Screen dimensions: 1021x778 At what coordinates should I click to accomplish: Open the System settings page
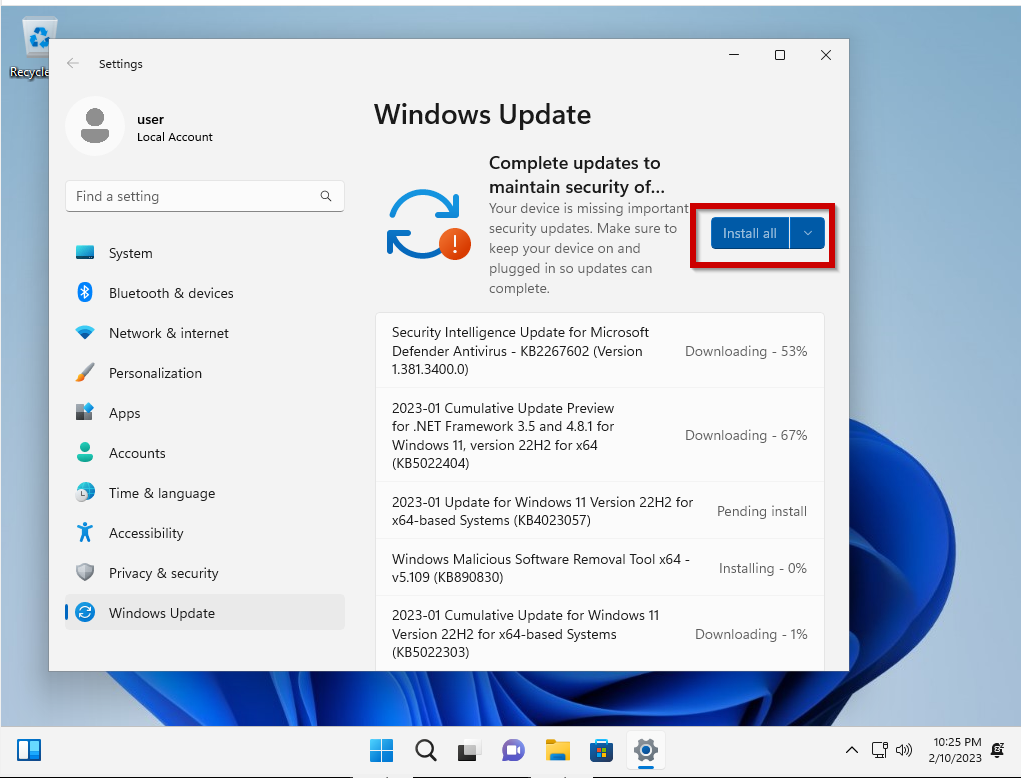tap(205, 253)
